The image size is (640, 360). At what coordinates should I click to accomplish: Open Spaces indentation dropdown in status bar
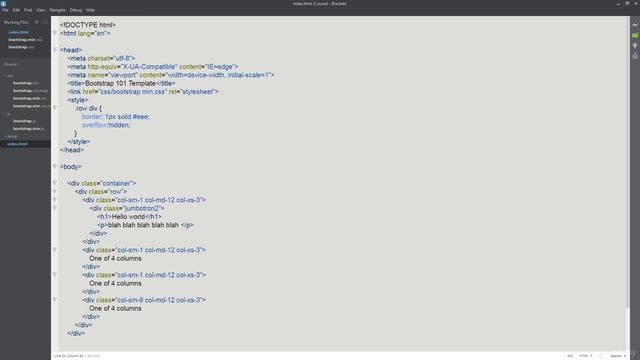pyautogui.click(x=618, y=356)
